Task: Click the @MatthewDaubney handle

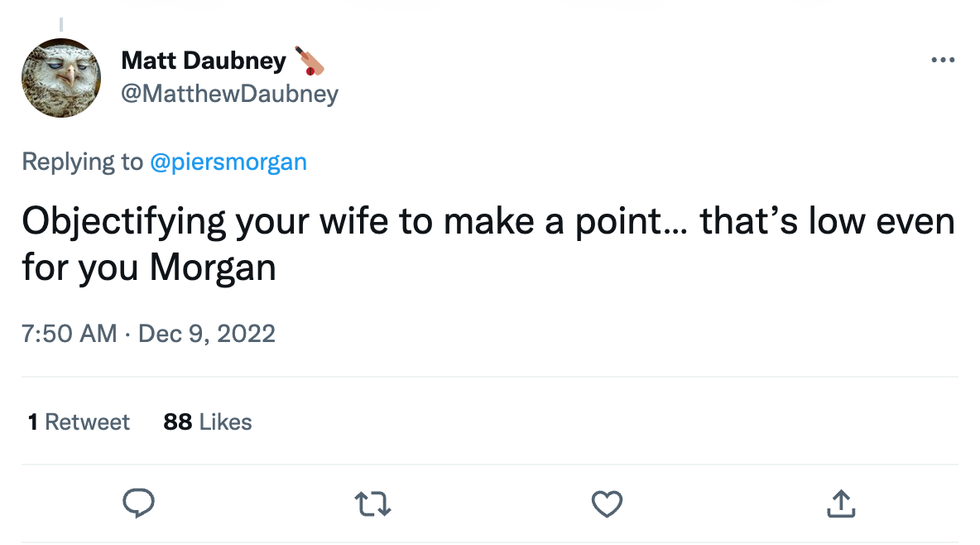Action: 229,94
